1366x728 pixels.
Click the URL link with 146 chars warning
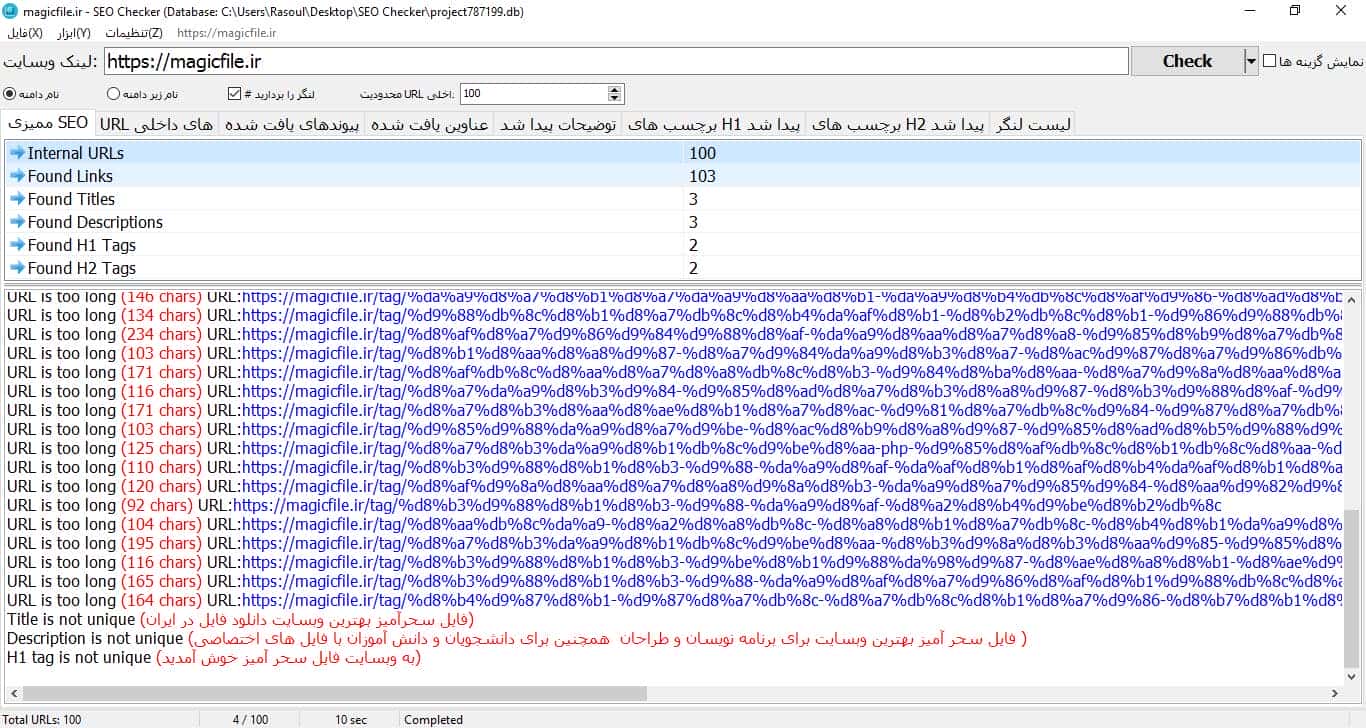point(792,297)
